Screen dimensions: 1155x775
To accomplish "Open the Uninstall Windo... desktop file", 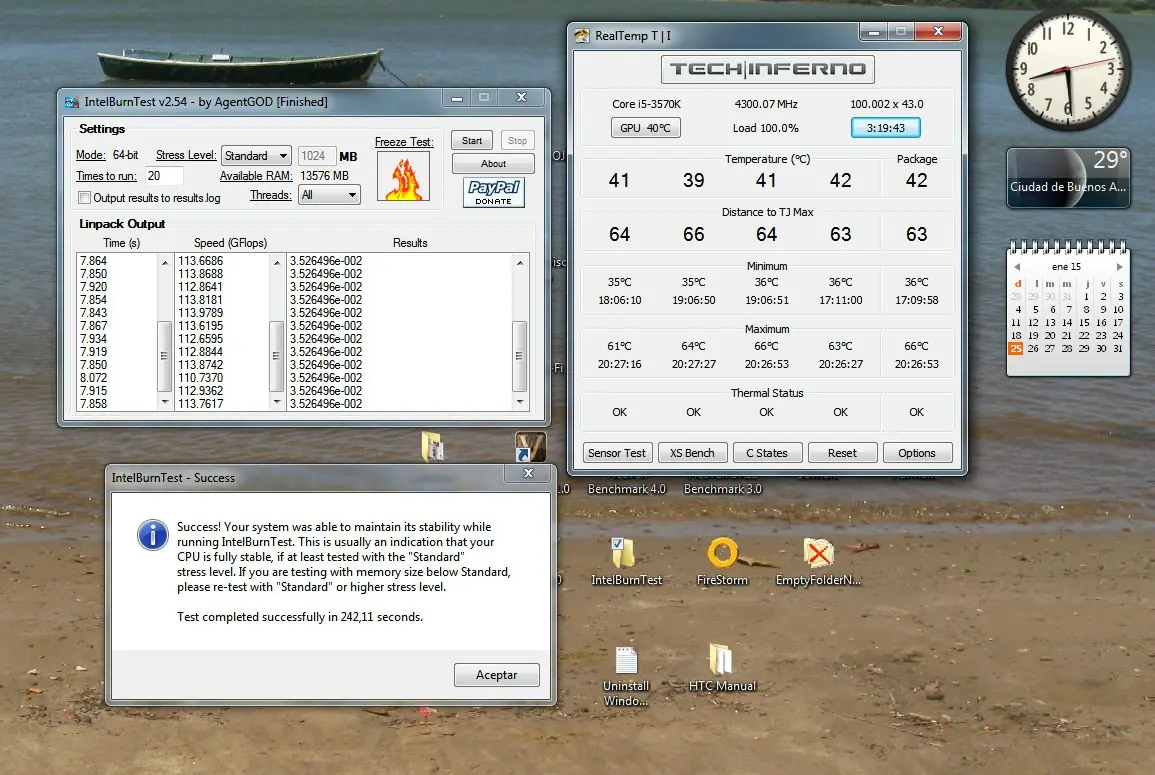I will click(x=625, y=660).
